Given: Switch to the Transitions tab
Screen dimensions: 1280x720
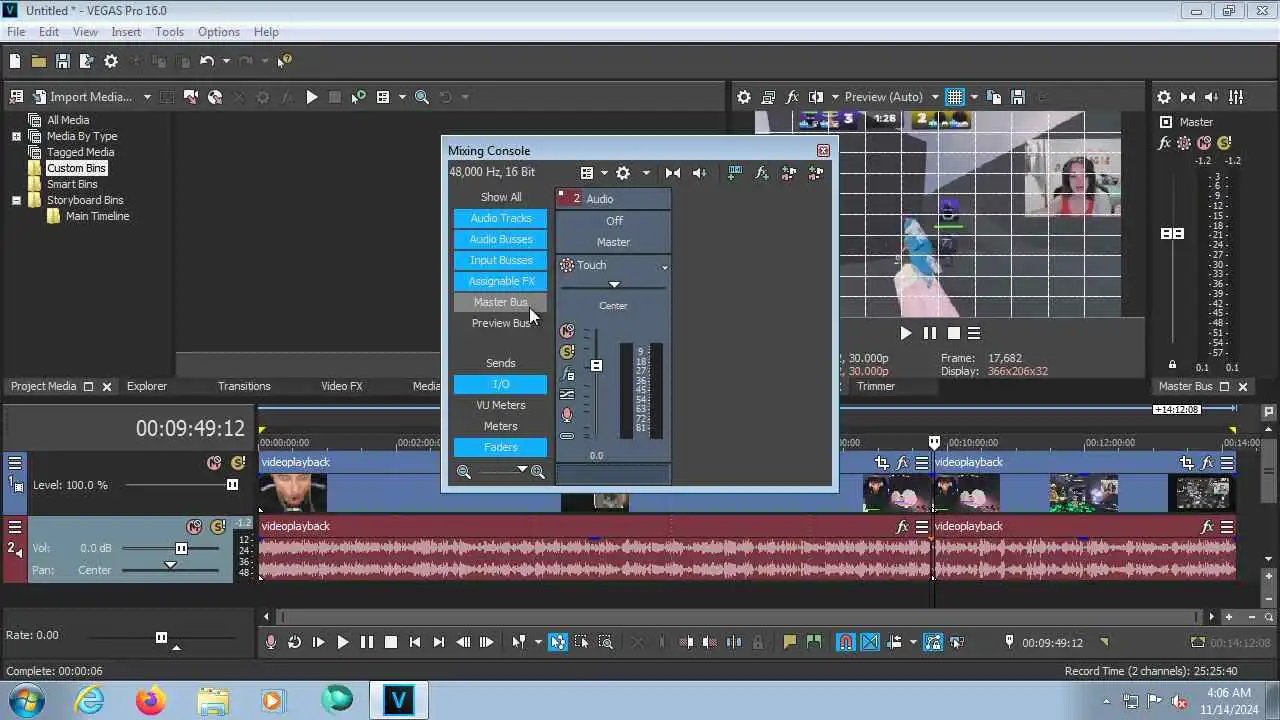Looking at the screenshot, I should click(244, 386).
